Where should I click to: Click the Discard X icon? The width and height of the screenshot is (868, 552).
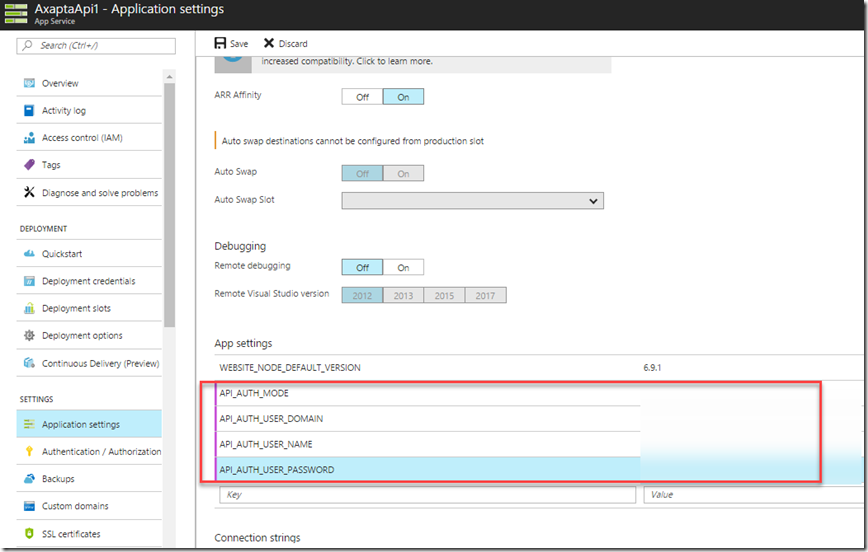click(269, 43)
